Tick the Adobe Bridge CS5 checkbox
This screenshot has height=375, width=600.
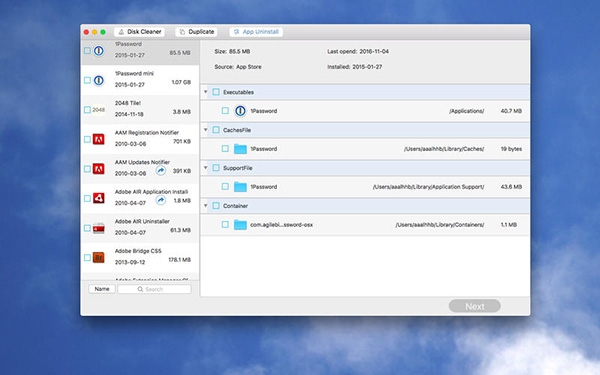tap(87, 258)
